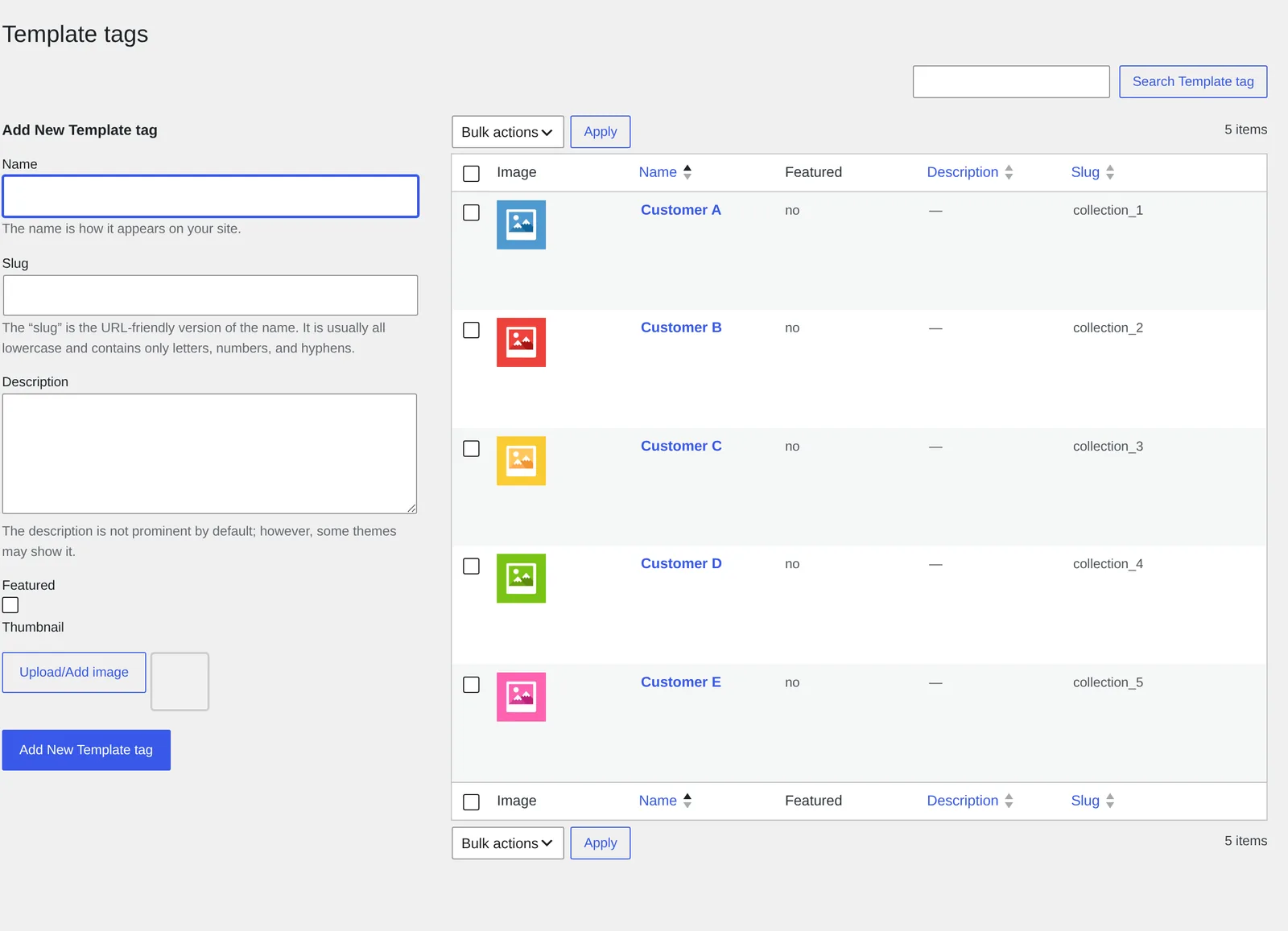Open the bottom Bulk actions dropdown

pos(508,843)
